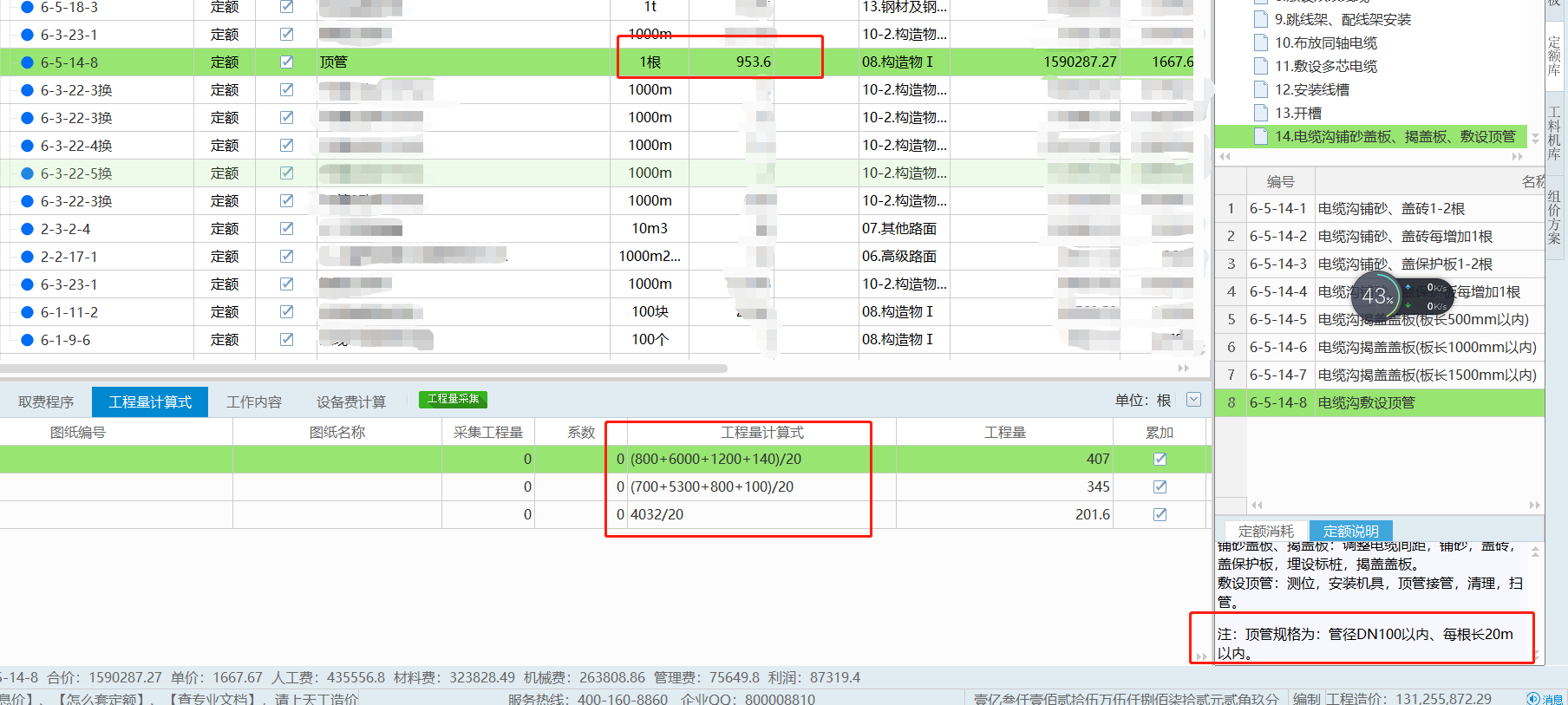
Task: Click the left arrows under the chapter tree
Action: point(1225,157)
